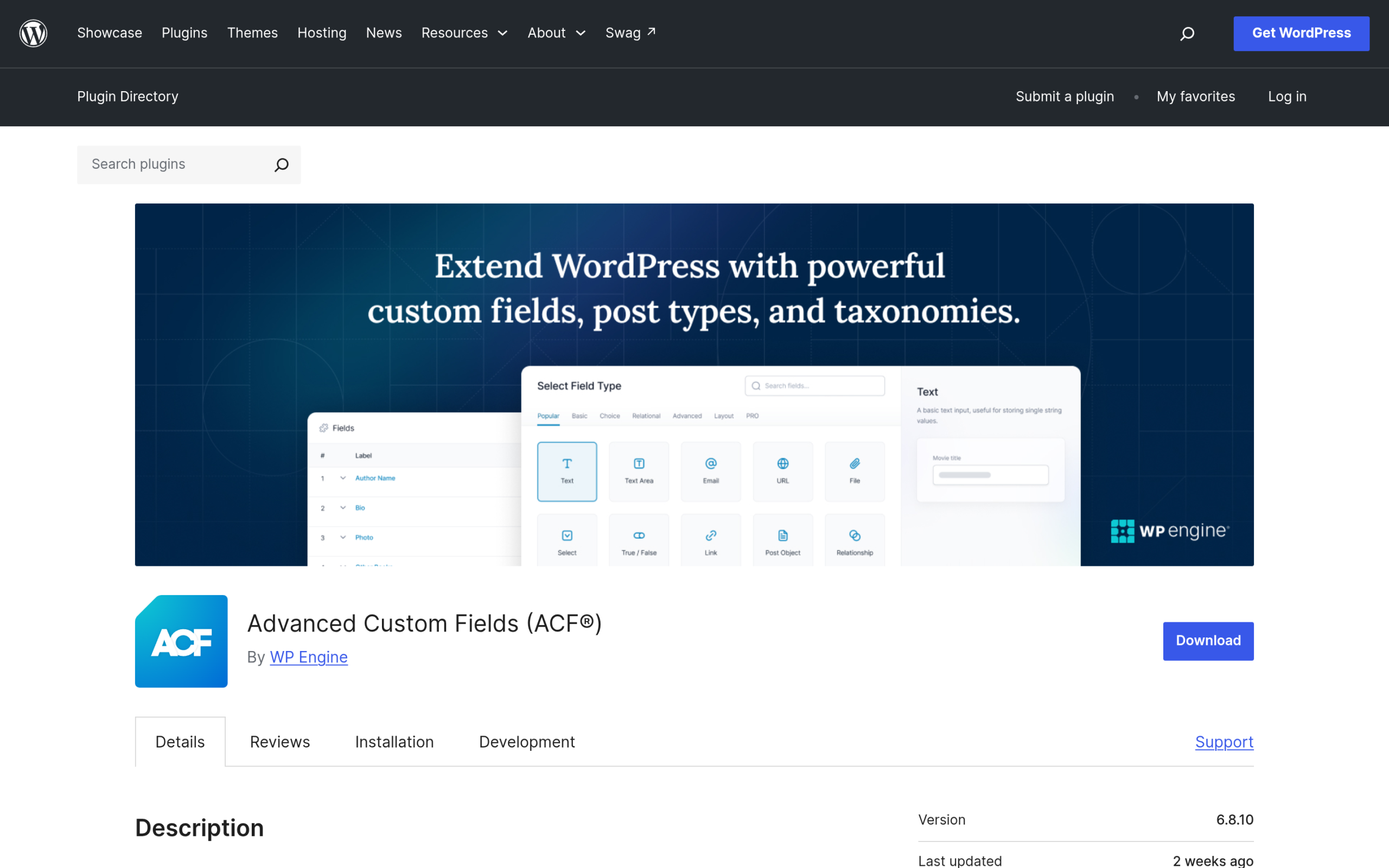Click the Description heading
This screenshot has width=1389, height=868.
[200, 828]
